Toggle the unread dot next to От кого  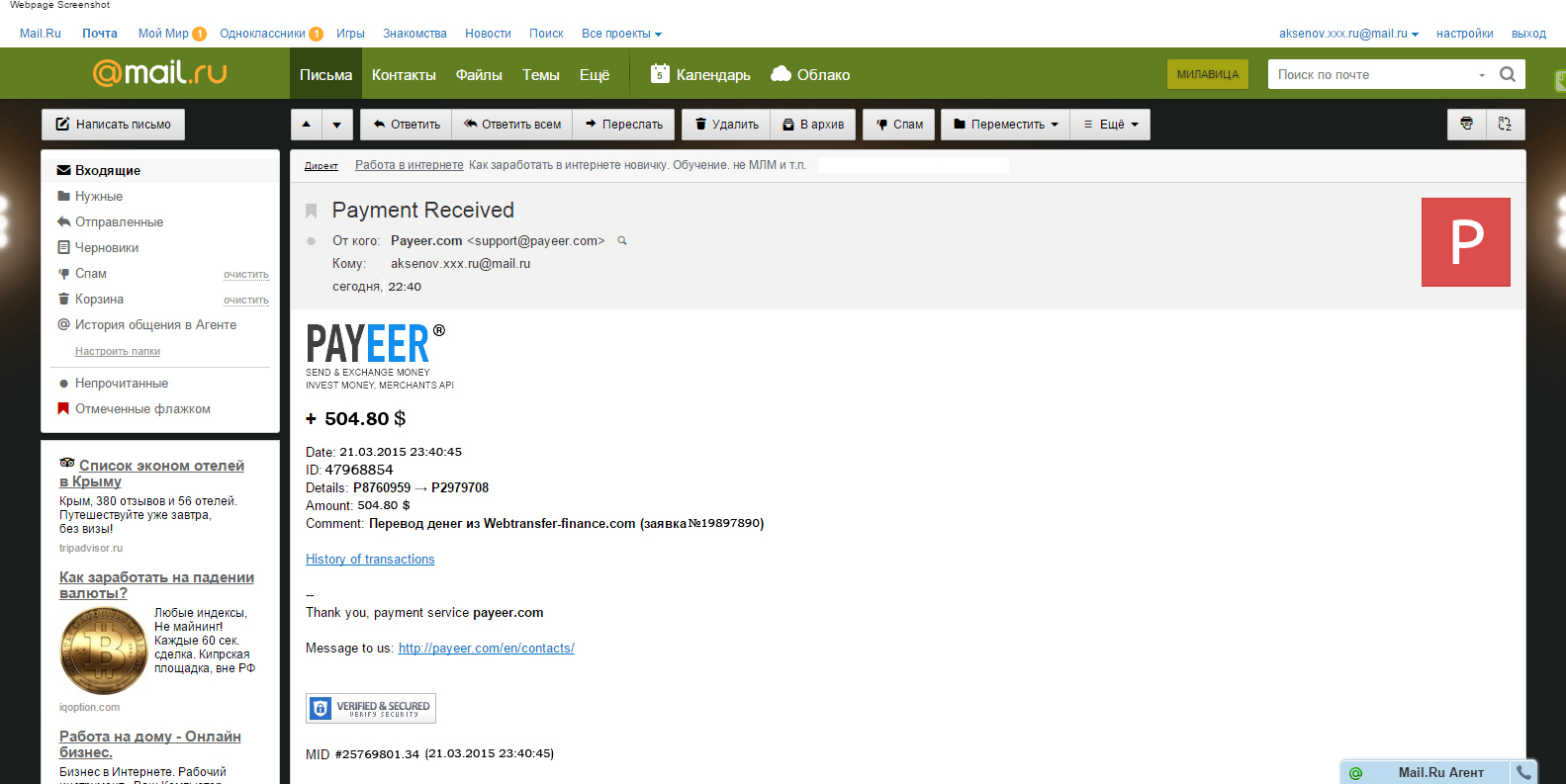point(311,241)
